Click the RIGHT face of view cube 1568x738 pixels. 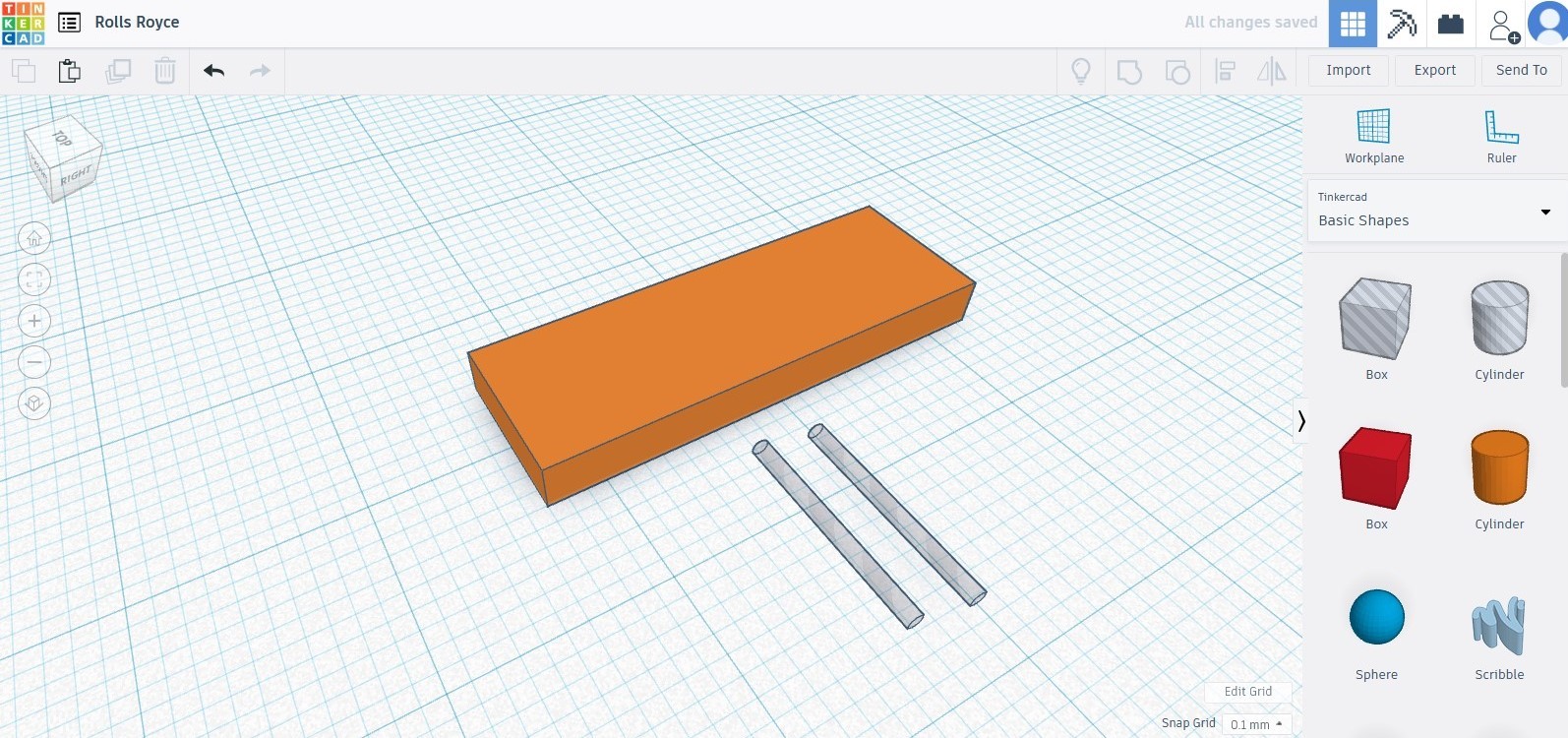click(75, 176)
